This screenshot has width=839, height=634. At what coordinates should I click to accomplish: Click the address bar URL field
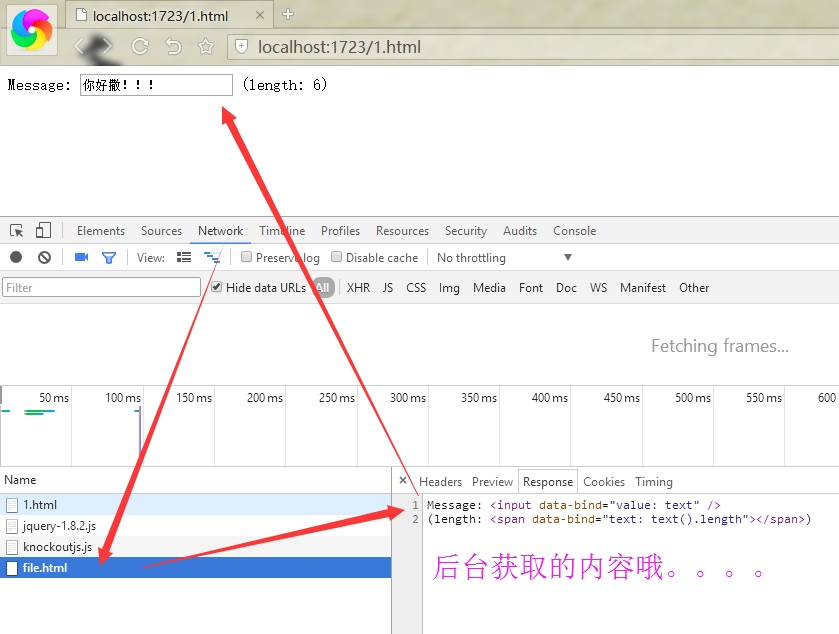pyautogui.click(x=535, y=47)
